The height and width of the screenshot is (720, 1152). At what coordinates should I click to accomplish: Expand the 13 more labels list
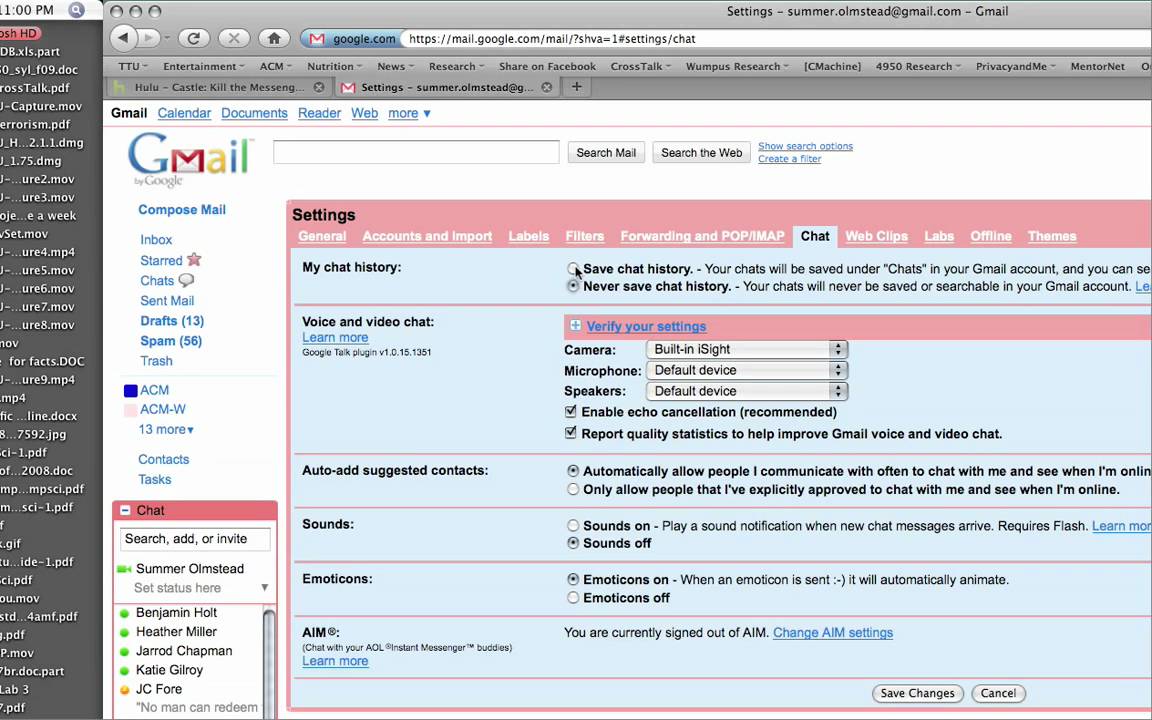pos(166,430)
